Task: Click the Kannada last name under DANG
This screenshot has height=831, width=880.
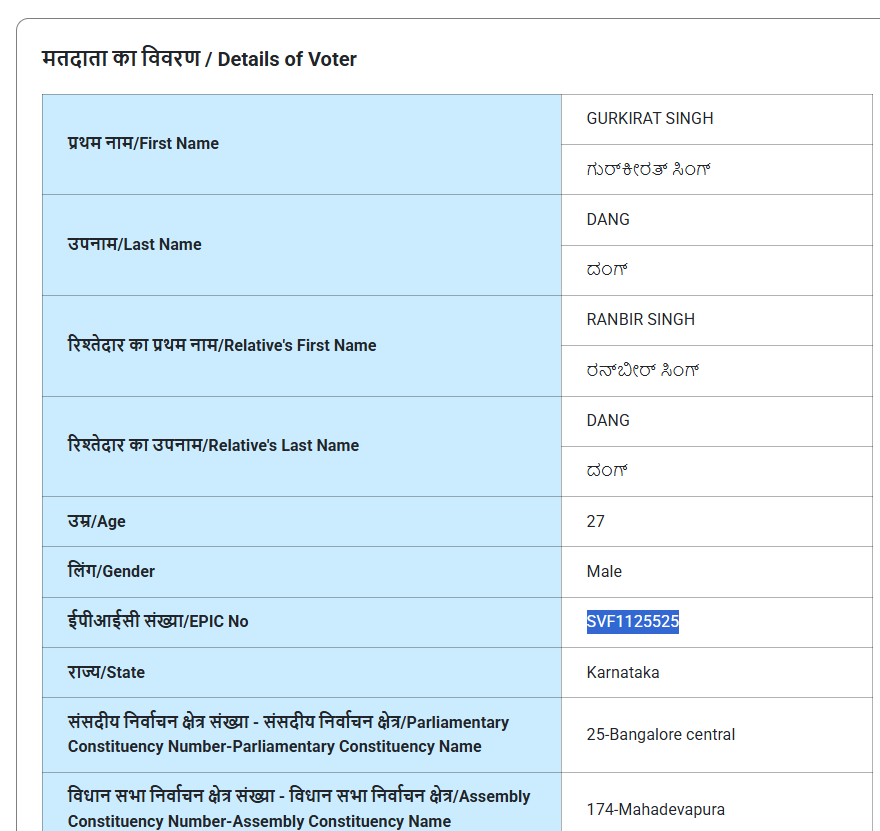Action: (607, 270)
